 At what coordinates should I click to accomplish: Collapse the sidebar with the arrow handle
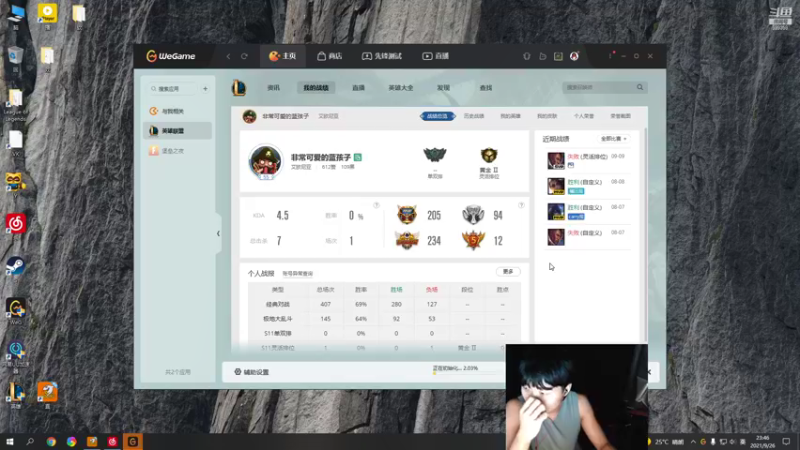[x=218, y=234]
